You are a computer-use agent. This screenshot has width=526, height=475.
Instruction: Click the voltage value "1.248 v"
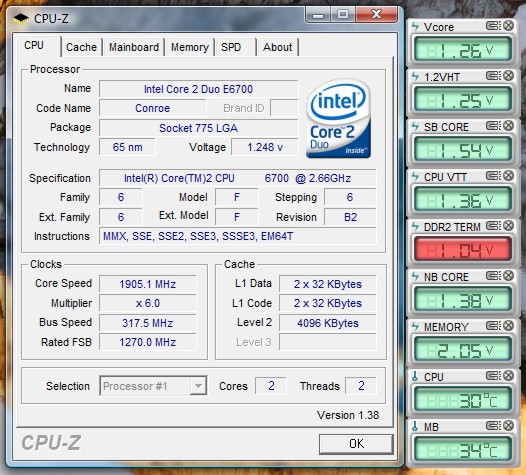coord(265,147)
